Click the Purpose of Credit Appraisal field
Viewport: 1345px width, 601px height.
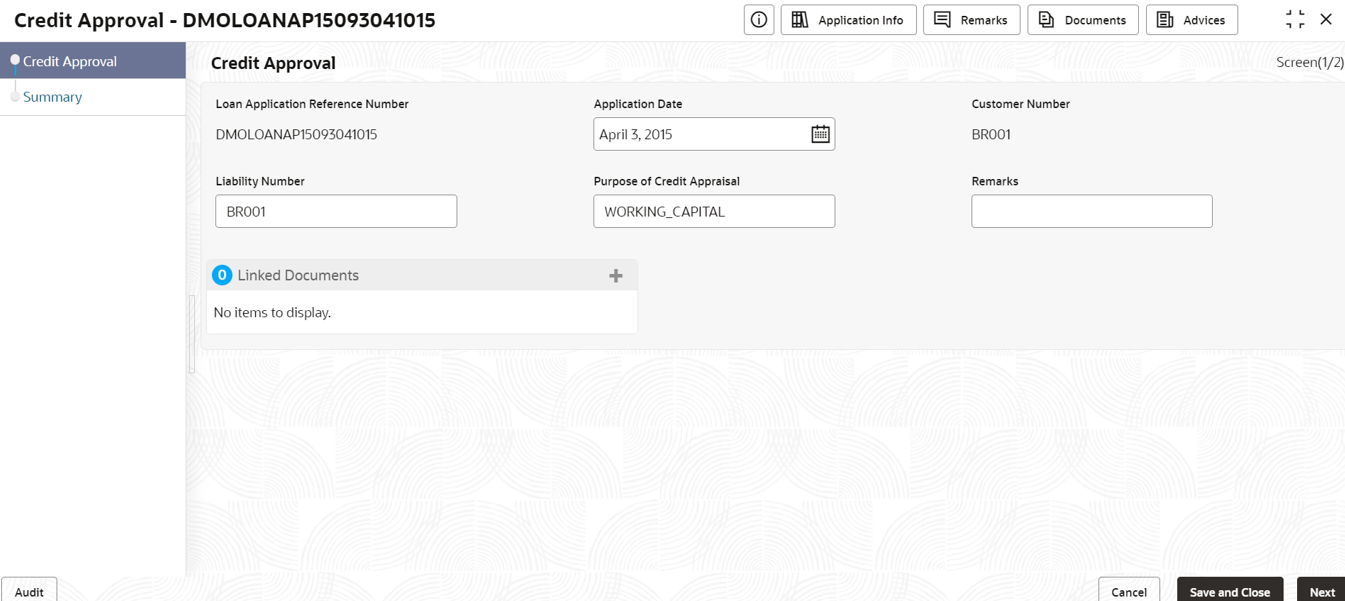tap(714, 211)
